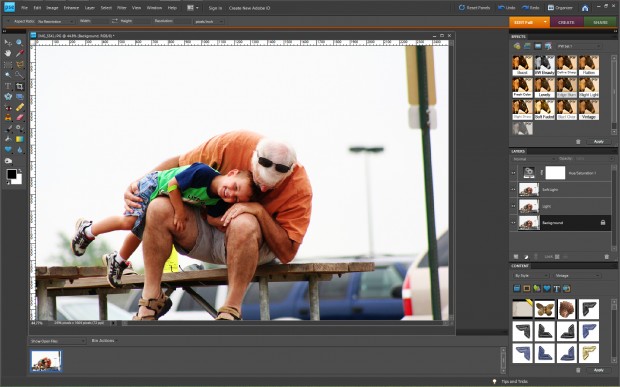This screenshot has width=620, height=387.
Task: Apply the Vintage photo effect thumbnail
Action: 589,109
